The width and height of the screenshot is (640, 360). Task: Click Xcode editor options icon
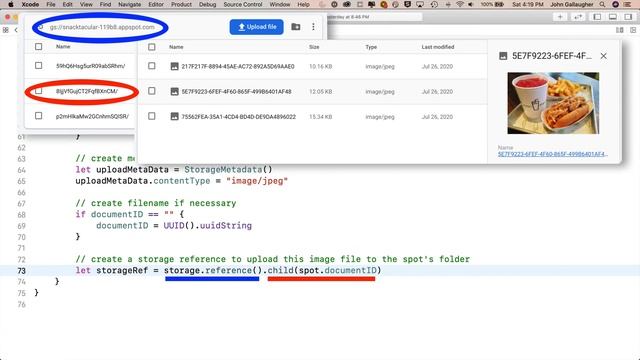point(620,30)
